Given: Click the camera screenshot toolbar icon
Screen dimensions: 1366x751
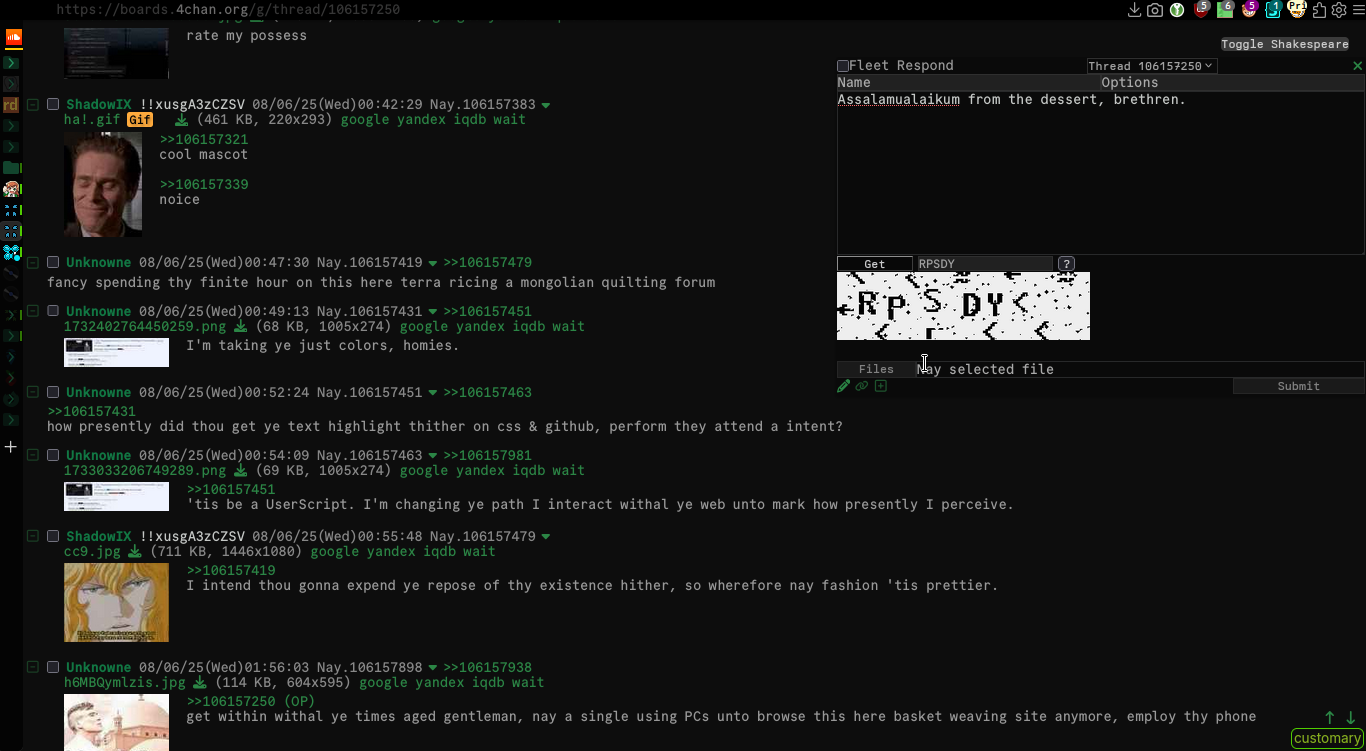Looking at the screenshot, I should tap(1155, 10).
